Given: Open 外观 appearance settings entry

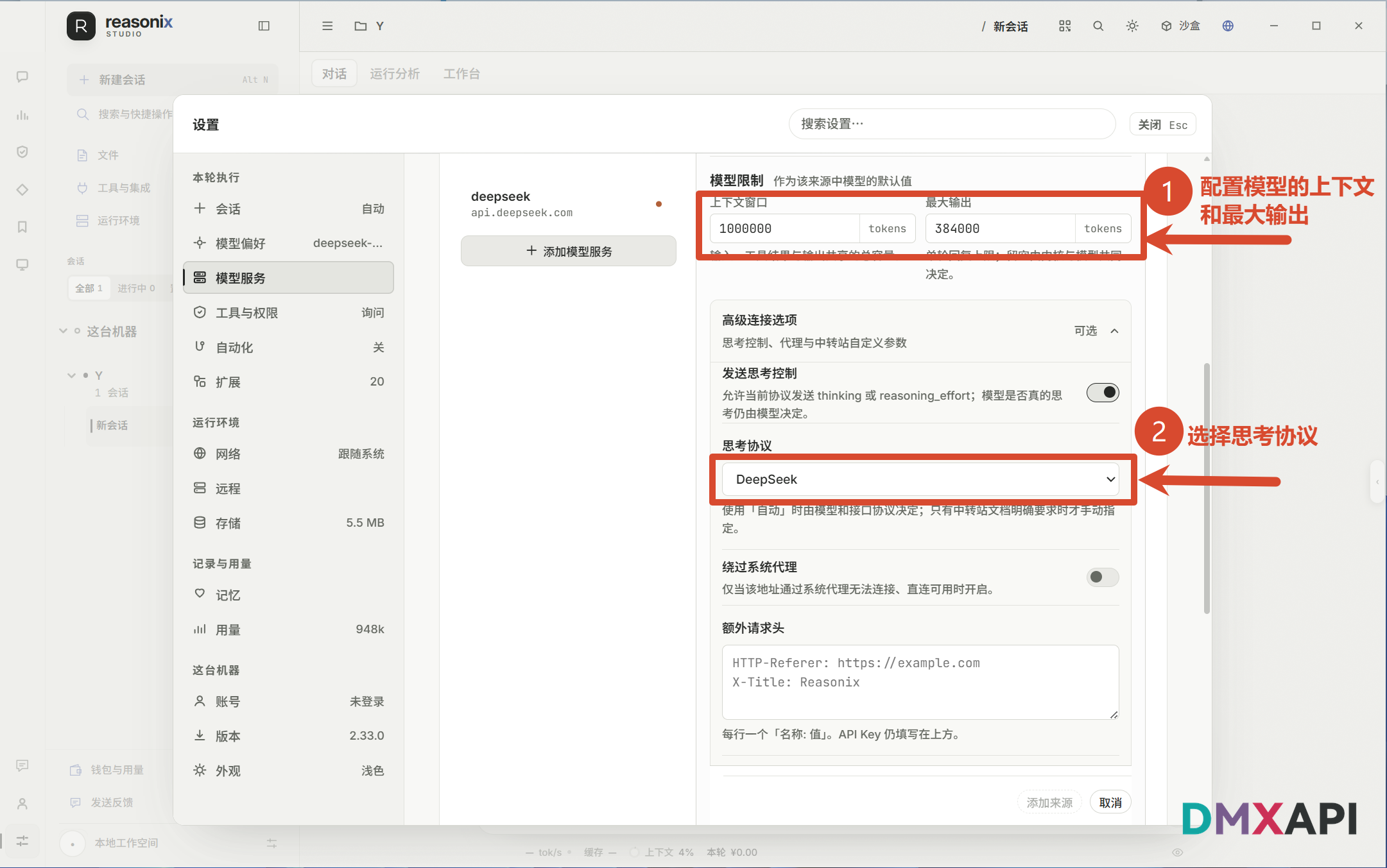Looking at the screenshot, I should [x=289, y=770].
